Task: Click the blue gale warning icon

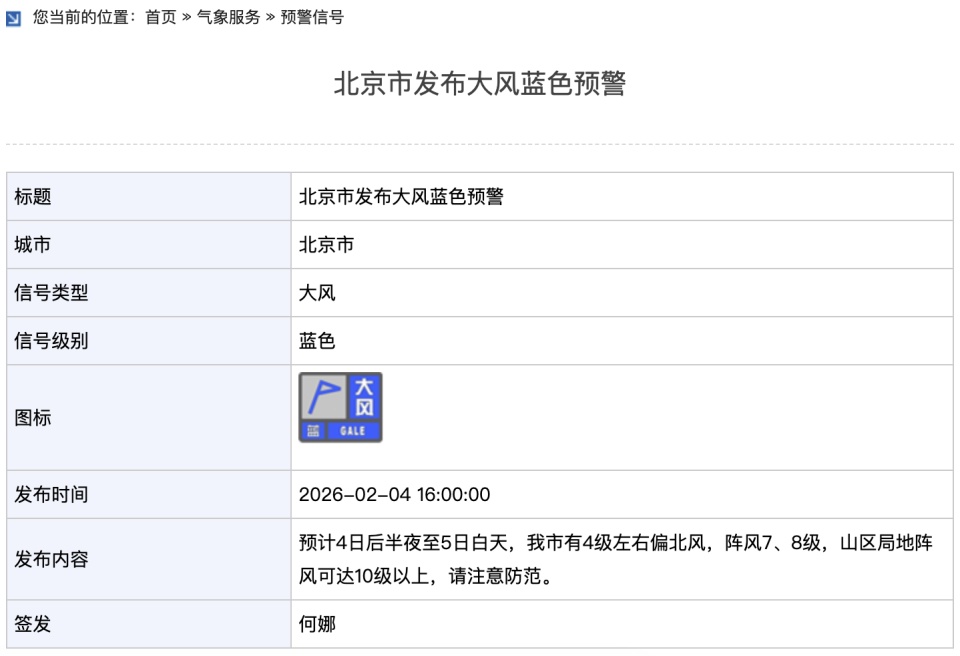Action: pyautogui.click(x=342, y=405)
